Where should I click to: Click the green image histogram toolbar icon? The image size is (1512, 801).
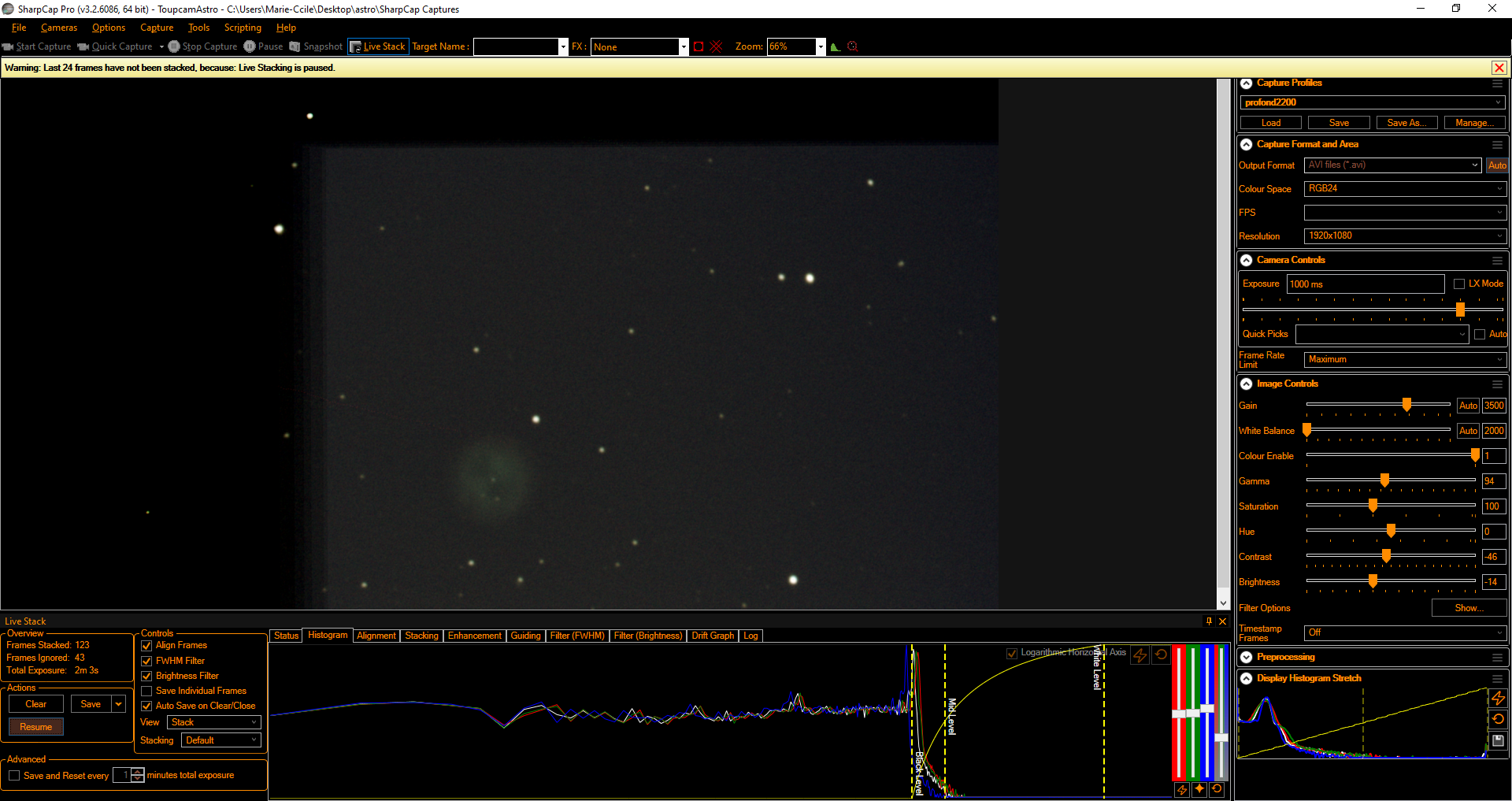tap(836, 46)
